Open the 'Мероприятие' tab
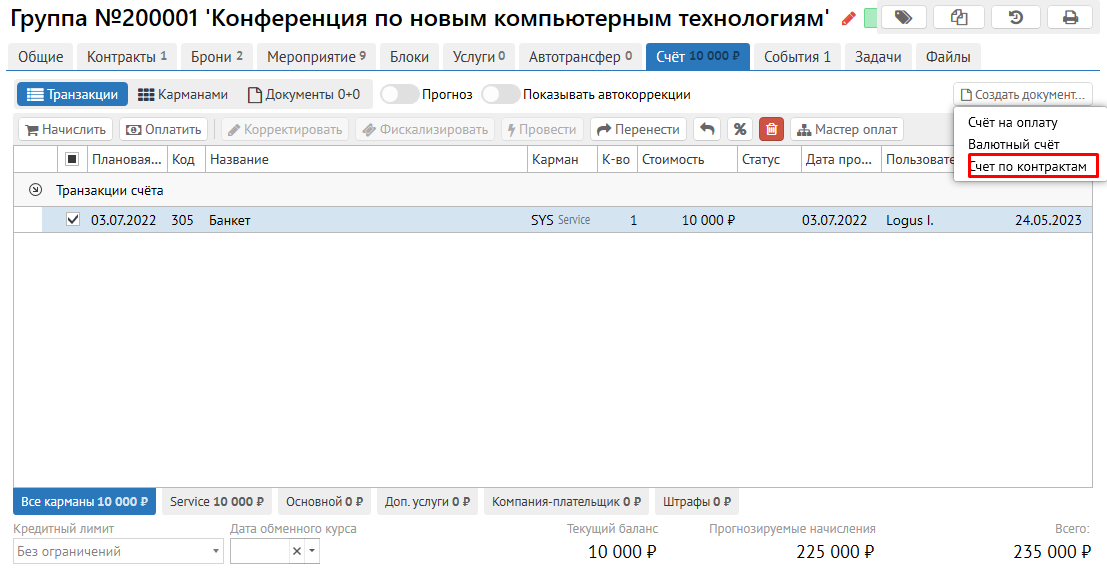The width and height of the screenshot is (1107, 575). [x=316, y=57]
